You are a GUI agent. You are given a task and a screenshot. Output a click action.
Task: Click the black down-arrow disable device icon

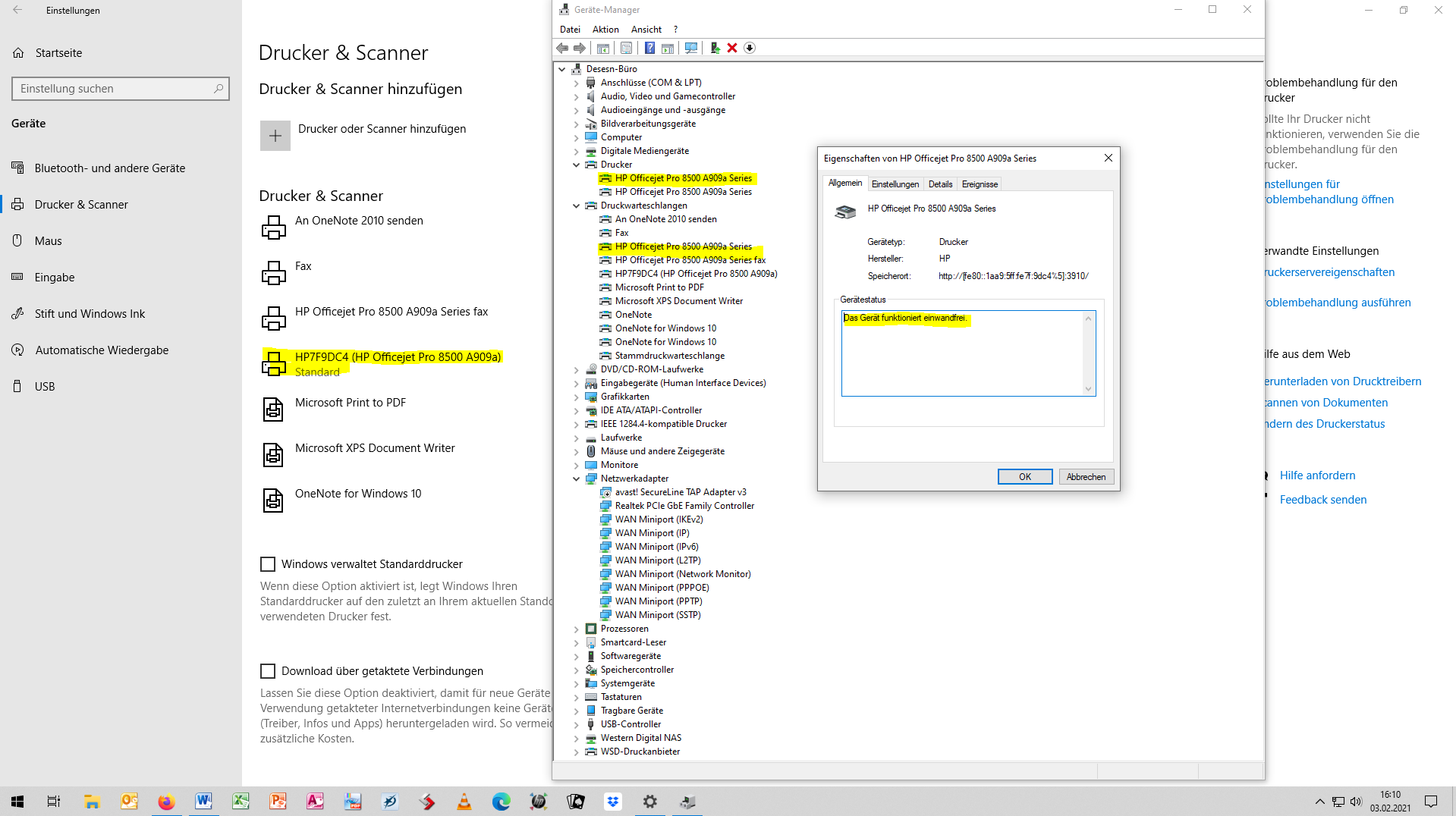pyautogui.click(x=750, y=48)
